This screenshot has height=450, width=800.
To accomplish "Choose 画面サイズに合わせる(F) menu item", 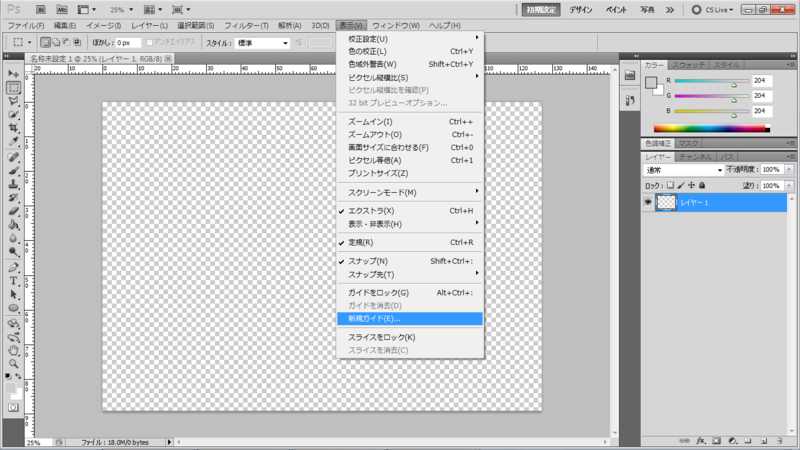I will pos(410,147).
